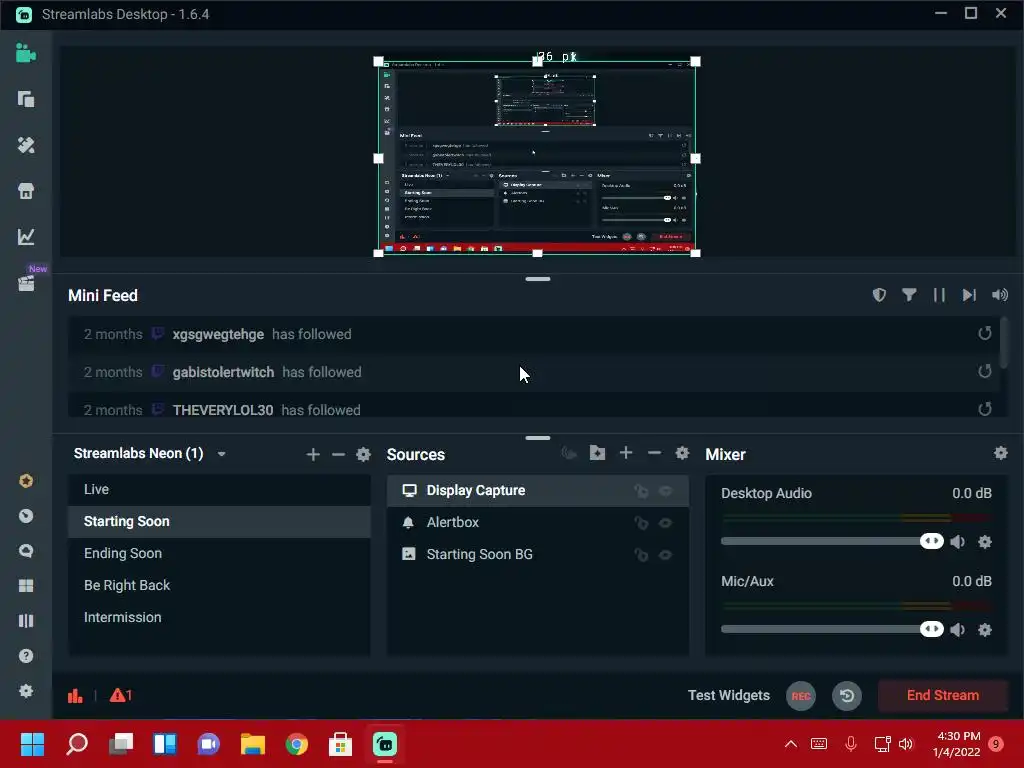1024x768 pixels.
Task: Adjust the Desktop Audio volume slider
Action: [832, 541]
